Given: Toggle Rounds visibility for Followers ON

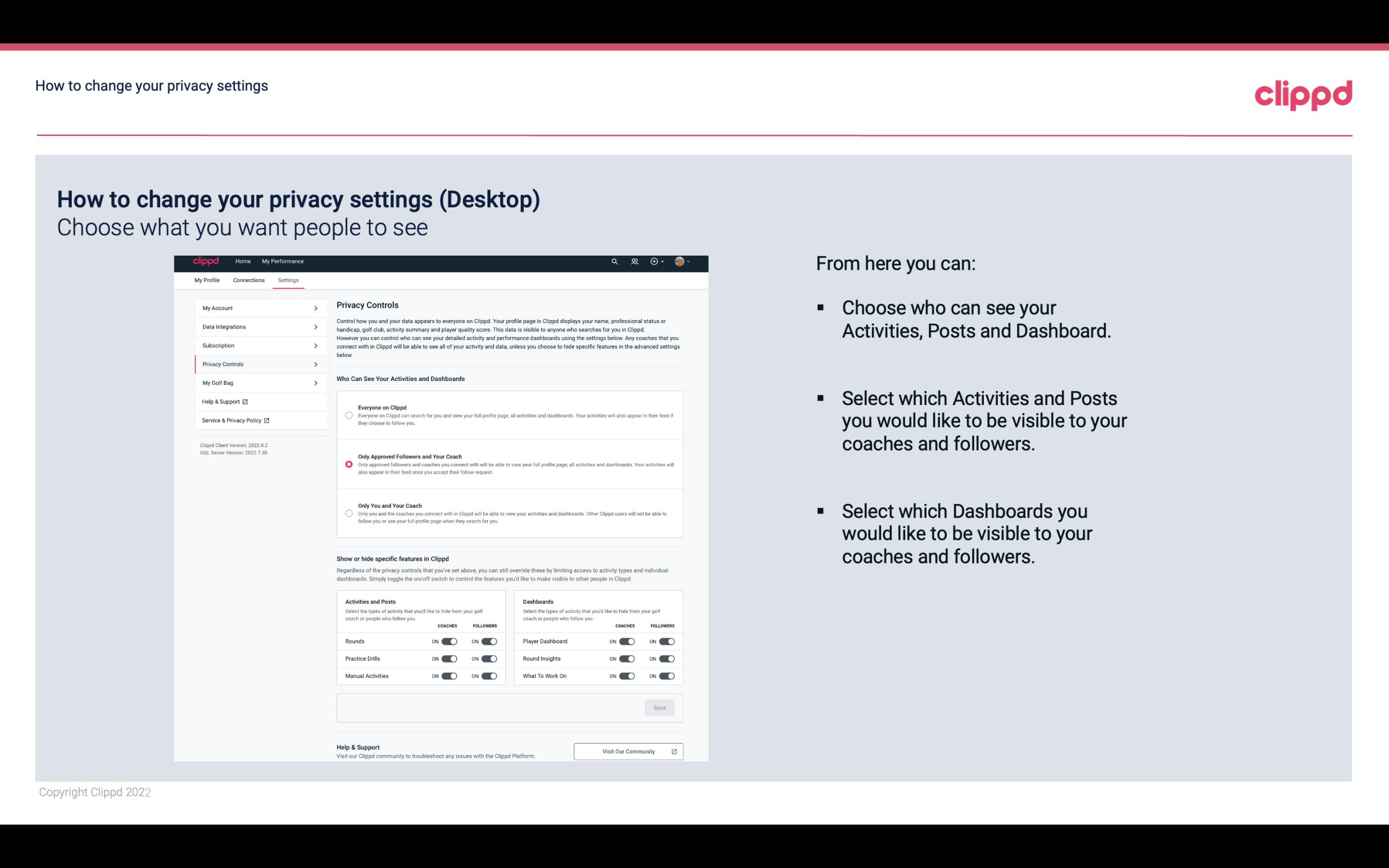Looking at the screenshot, I should pyautogui.click(x=489, y=641).
